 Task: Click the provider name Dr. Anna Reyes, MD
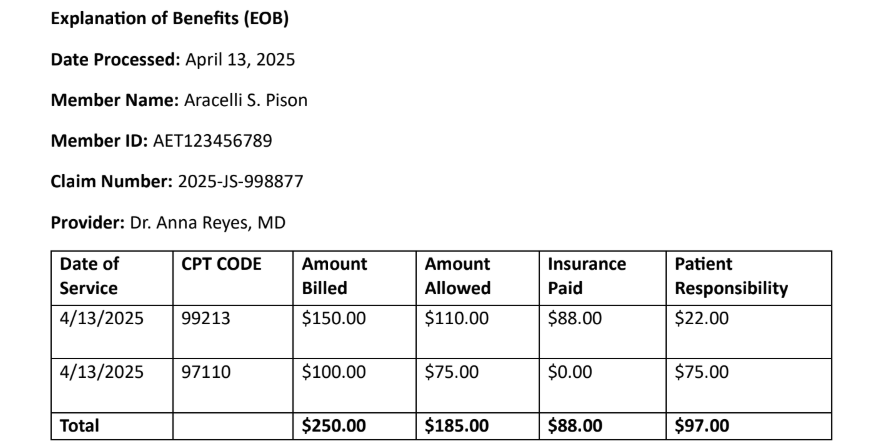pos(208,223)
